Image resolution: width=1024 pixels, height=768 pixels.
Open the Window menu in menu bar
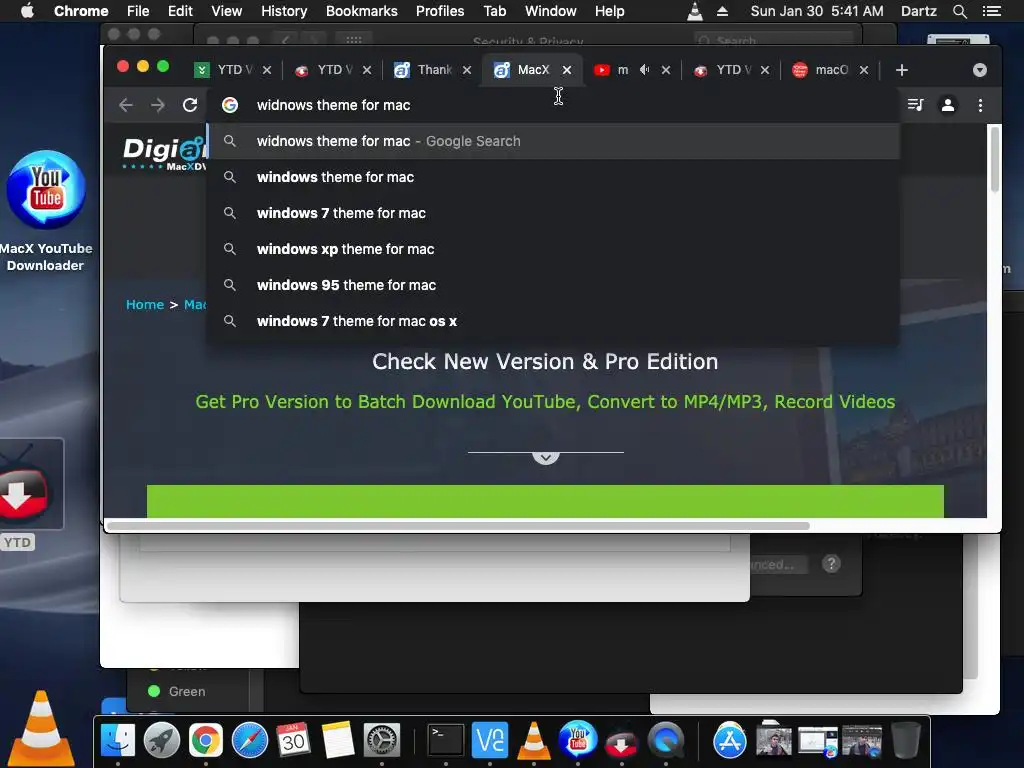(550, 11)
